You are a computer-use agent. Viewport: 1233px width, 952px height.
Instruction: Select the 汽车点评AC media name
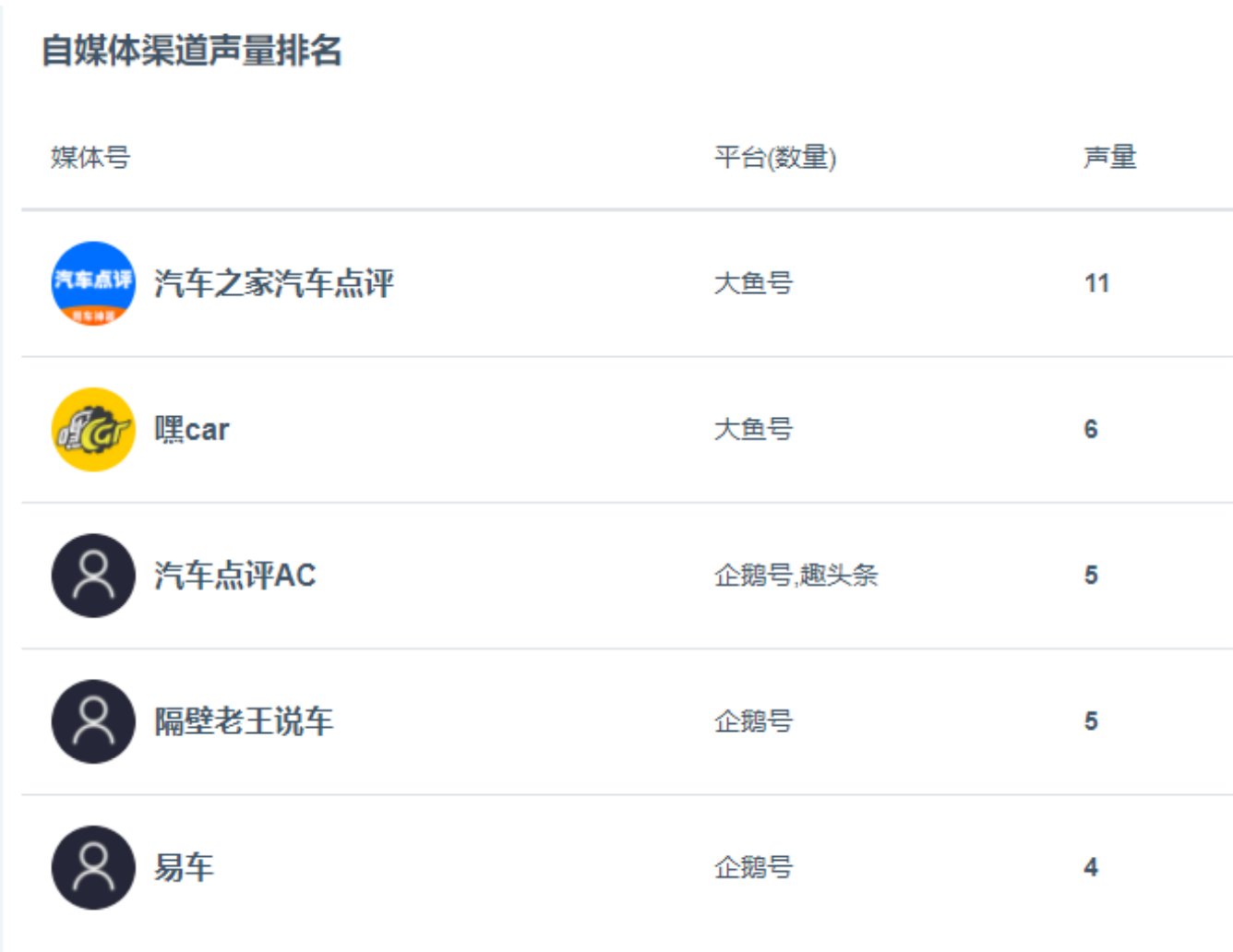(x=235, y=575)
